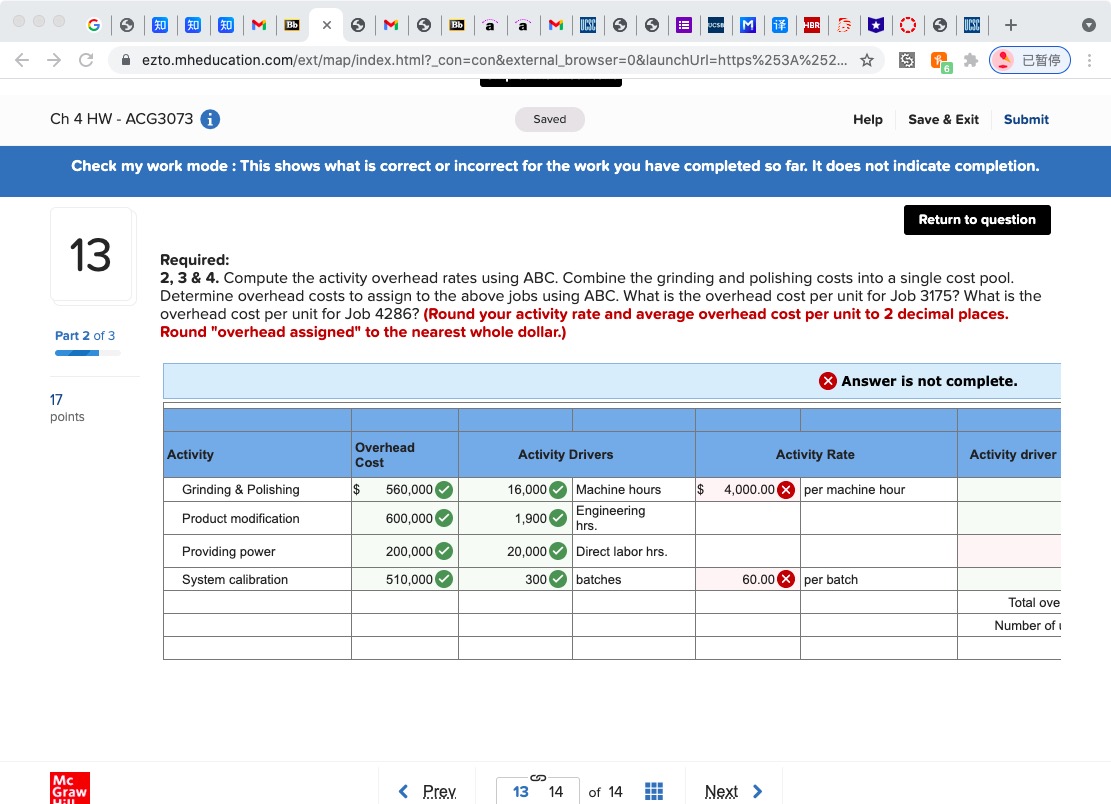Click the 17 points label
Screen dimensions: 1111x804
coord(67,408)
